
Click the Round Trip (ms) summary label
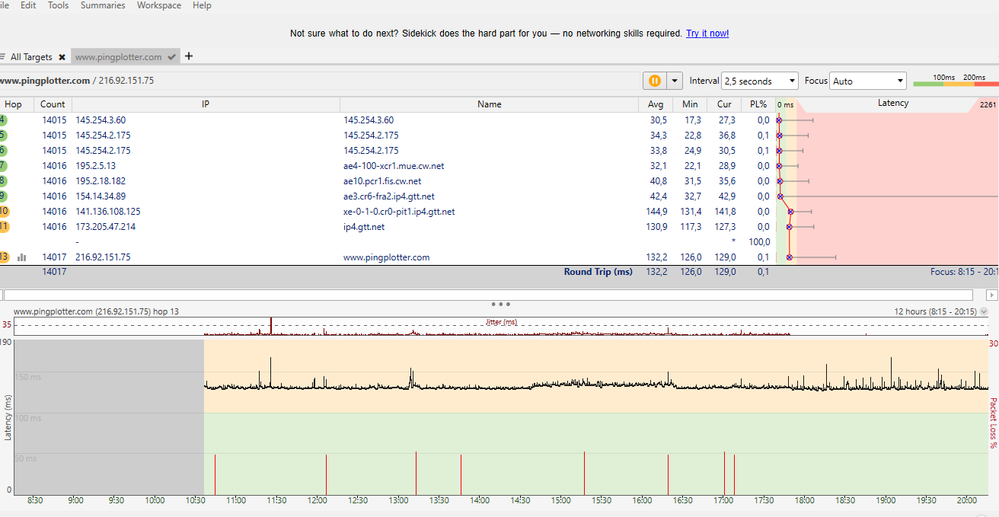(x=598, y=272)
